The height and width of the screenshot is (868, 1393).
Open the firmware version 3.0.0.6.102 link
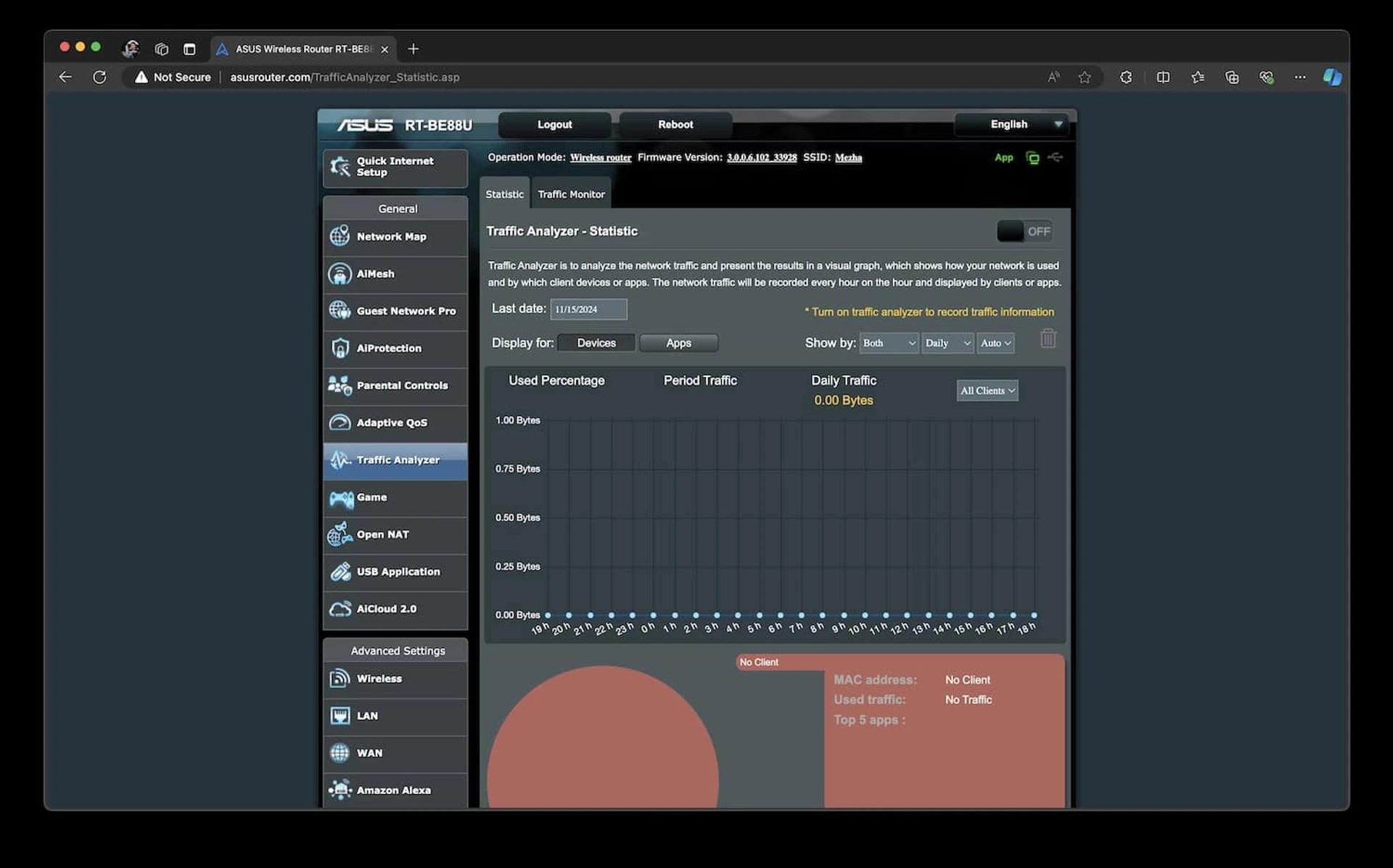coord(762,157)
